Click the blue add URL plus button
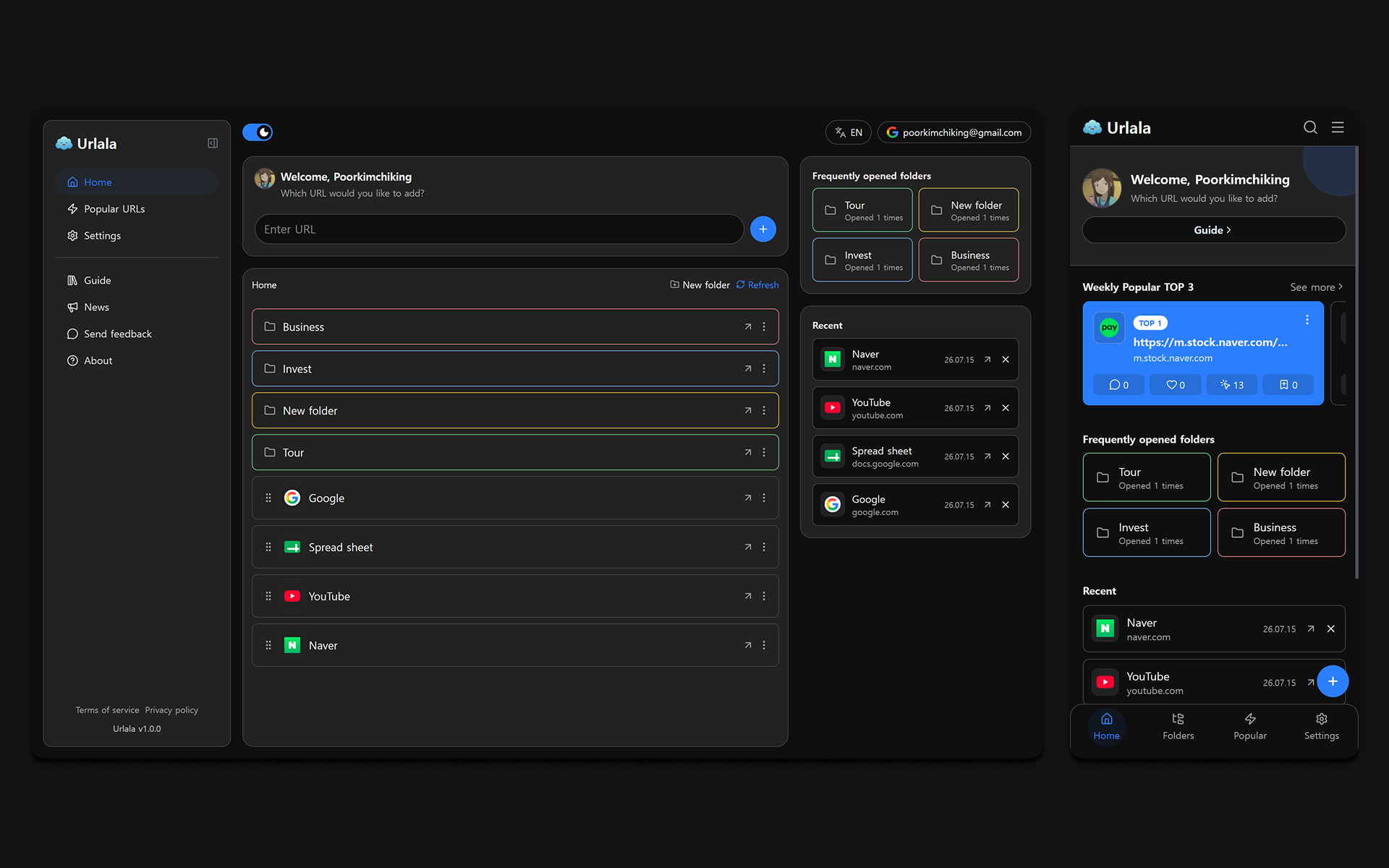This screenshot has width=1389, height=868. pos(763,229)
